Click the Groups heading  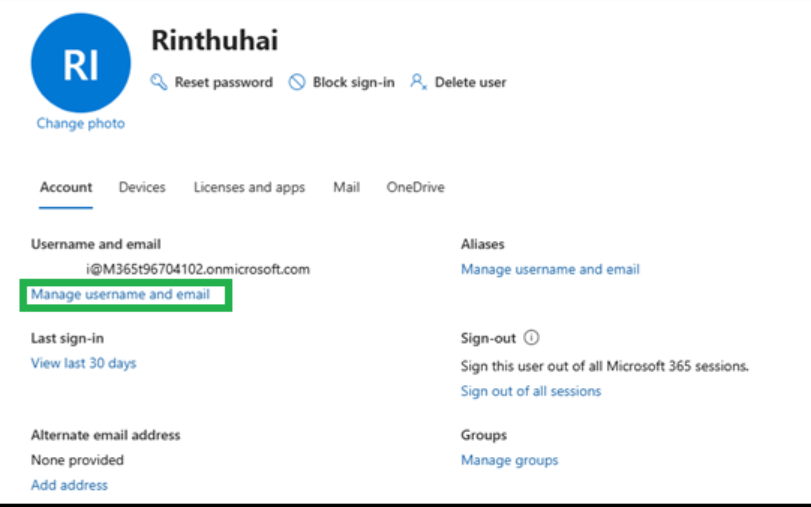(484, 435)
